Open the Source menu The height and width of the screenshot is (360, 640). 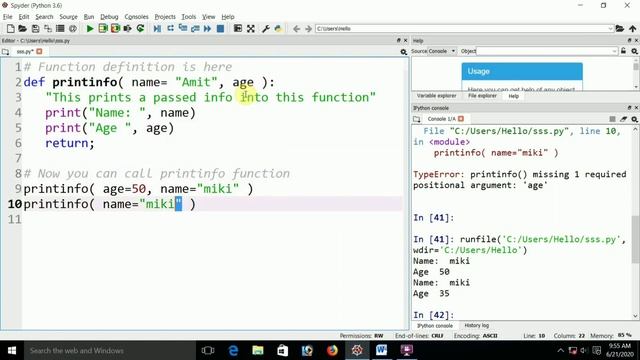pyautogui.click(x=68, y=17)
